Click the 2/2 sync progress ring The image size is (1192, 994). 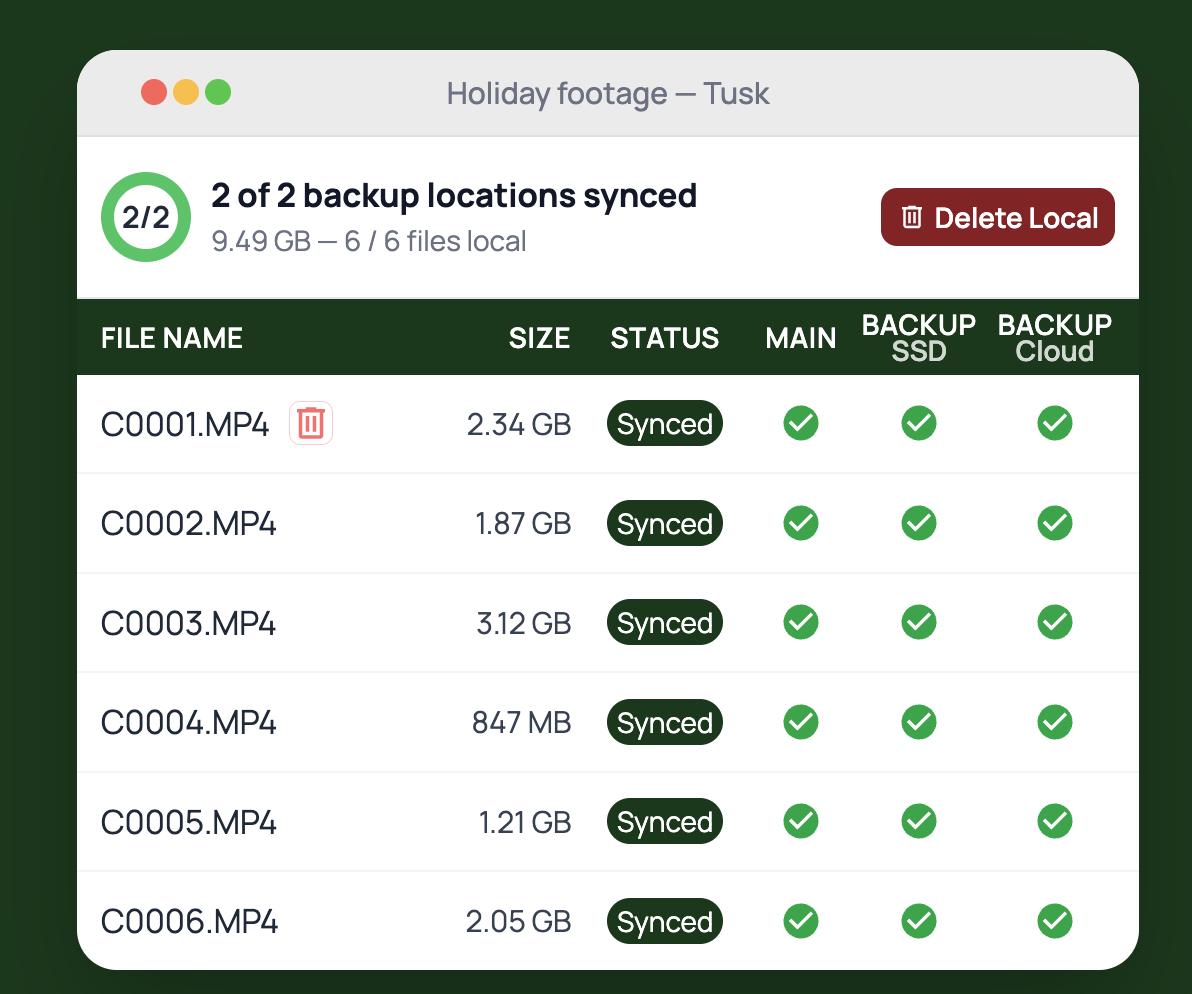click(x=146, y=217)
